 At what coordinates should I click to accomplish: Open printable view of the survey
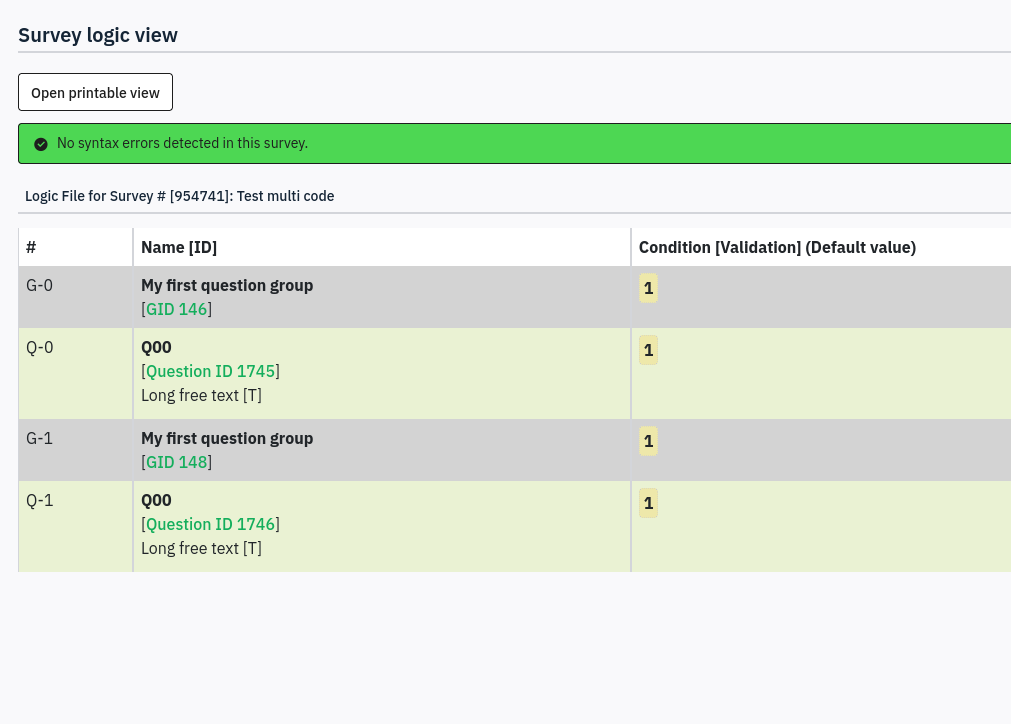(95, 93)
